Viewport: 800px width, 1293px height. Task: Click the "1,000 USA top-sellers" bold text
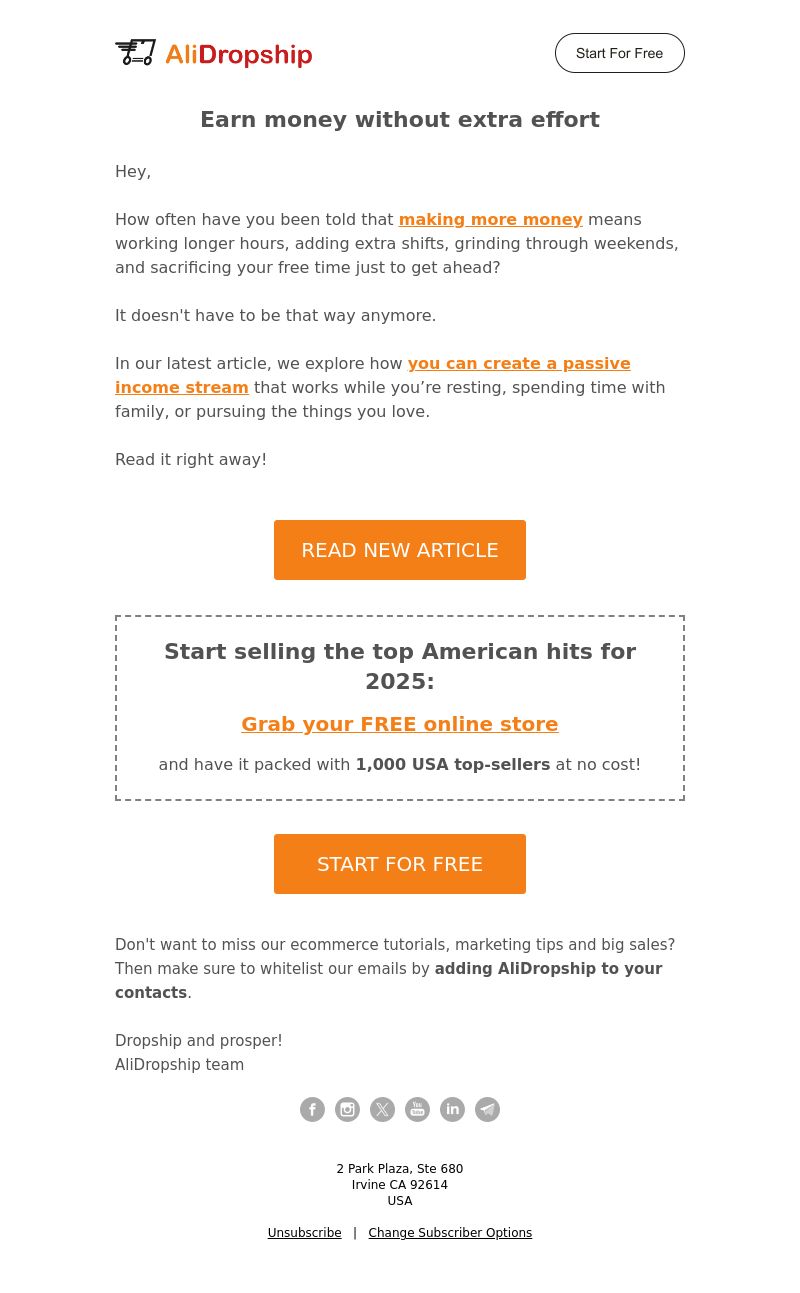tap(453, 764)
